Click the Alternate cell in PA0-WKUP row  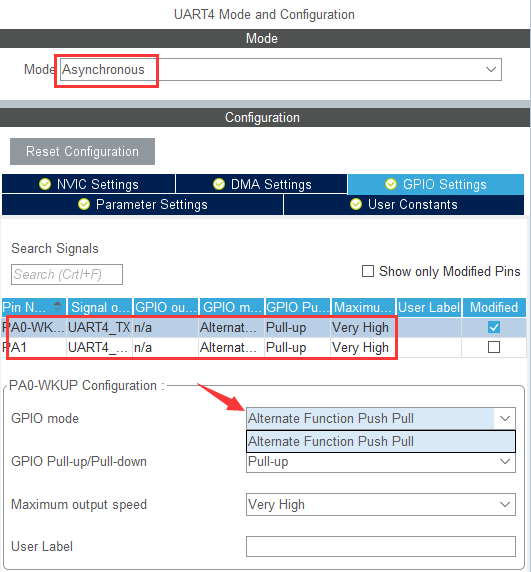tap(231, 328)
